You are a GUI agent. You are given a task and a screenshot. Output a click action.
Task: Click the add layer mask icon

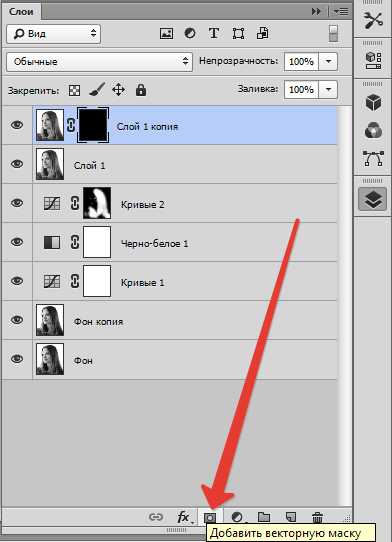pyautogui.click(x=210, y=517)
